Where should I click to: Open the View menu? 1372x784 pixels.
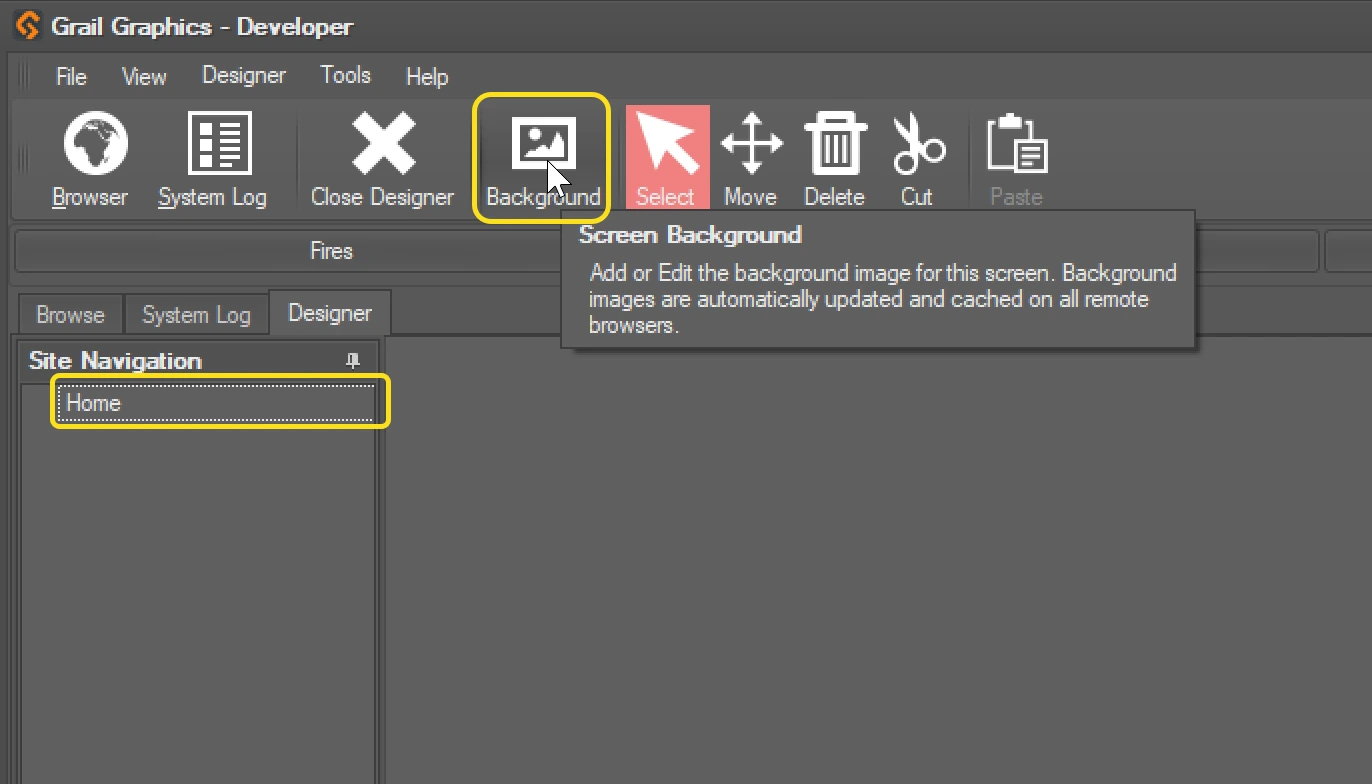[x=143, y=76]
